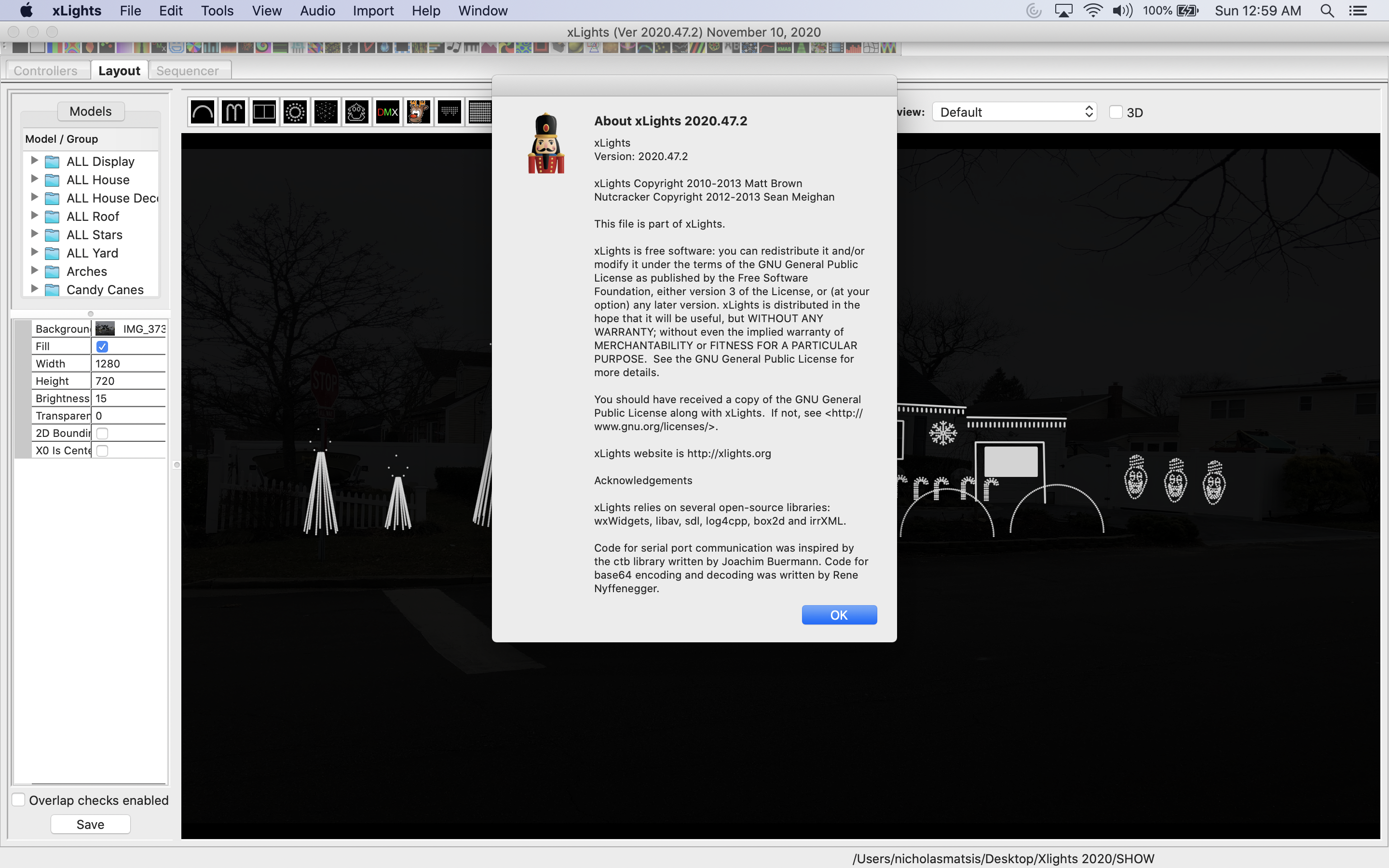This screenshot has width=1389, height=868.
Task: Uncheck the Fill checkbox
Action: [102, 346]
